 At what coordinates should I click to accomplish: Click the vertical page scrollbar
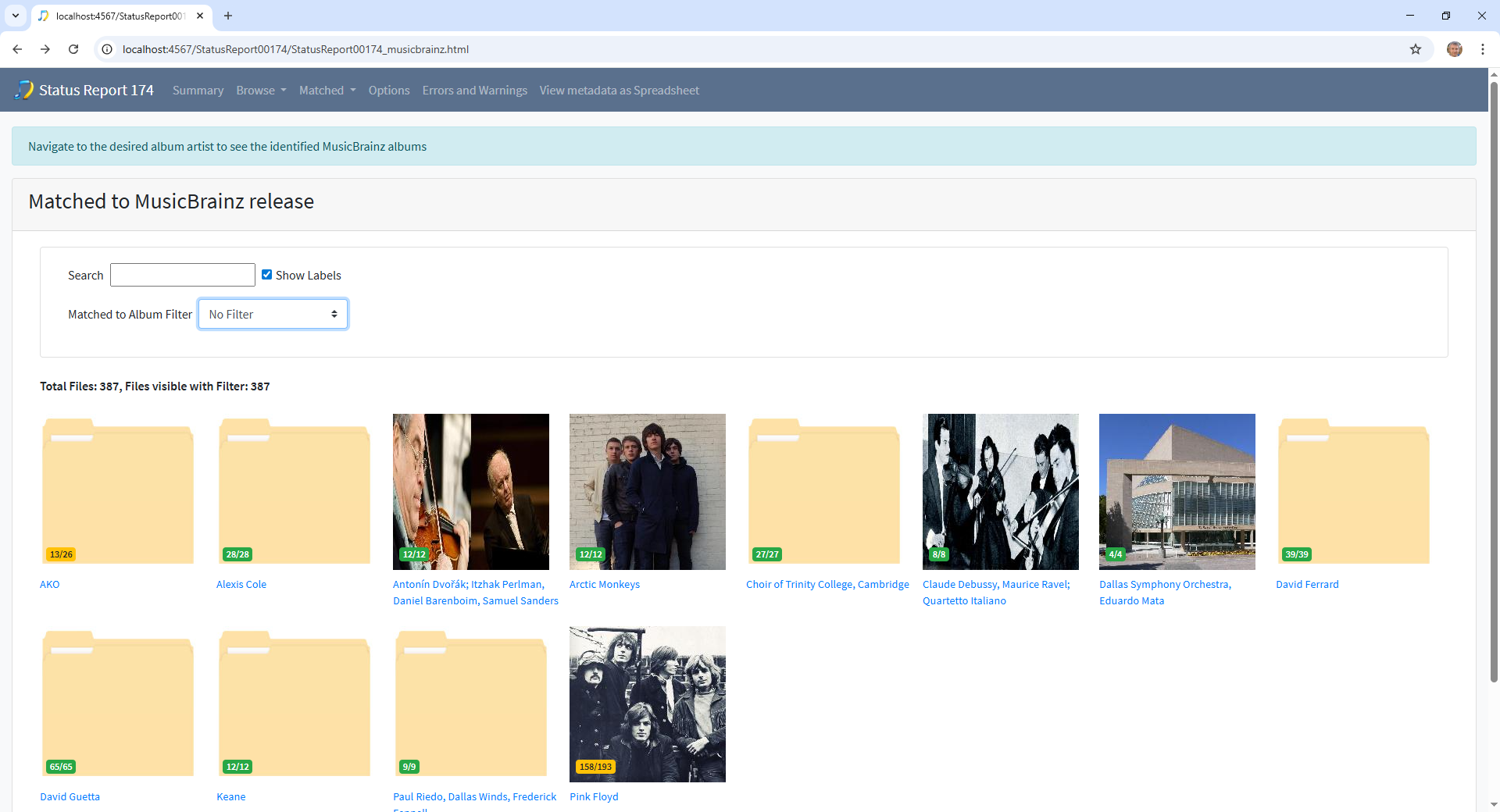coord(1494,390)
